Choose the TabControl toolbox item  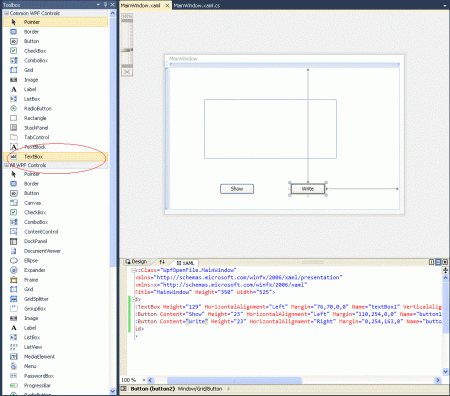click(x=55, y=137)
